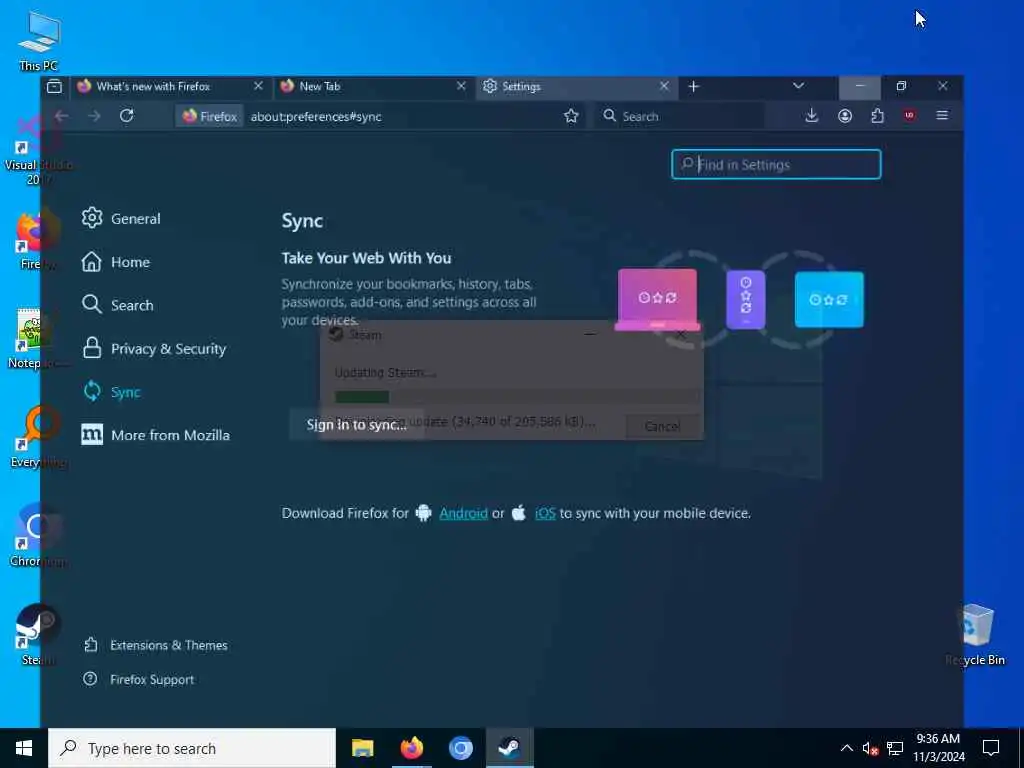Click the Sign in to sync button
The height and width of the screenshot is (768, 1024).
pyautogui.click(x=357, y=424)
